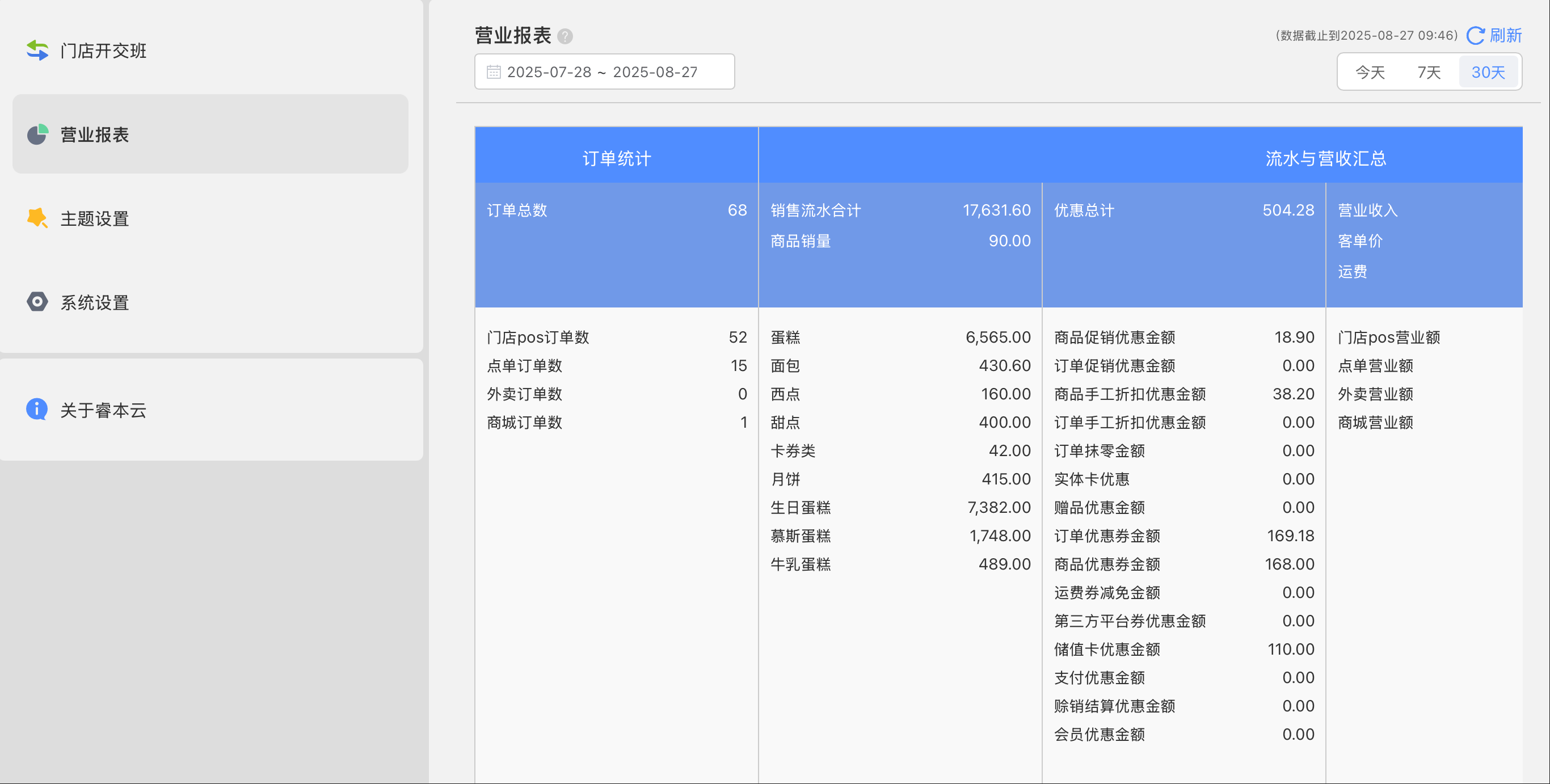This screenshot has width=1550, height=784.
Task: Click the 17,631.60 sales total value
Action: [x=996, y=210]
